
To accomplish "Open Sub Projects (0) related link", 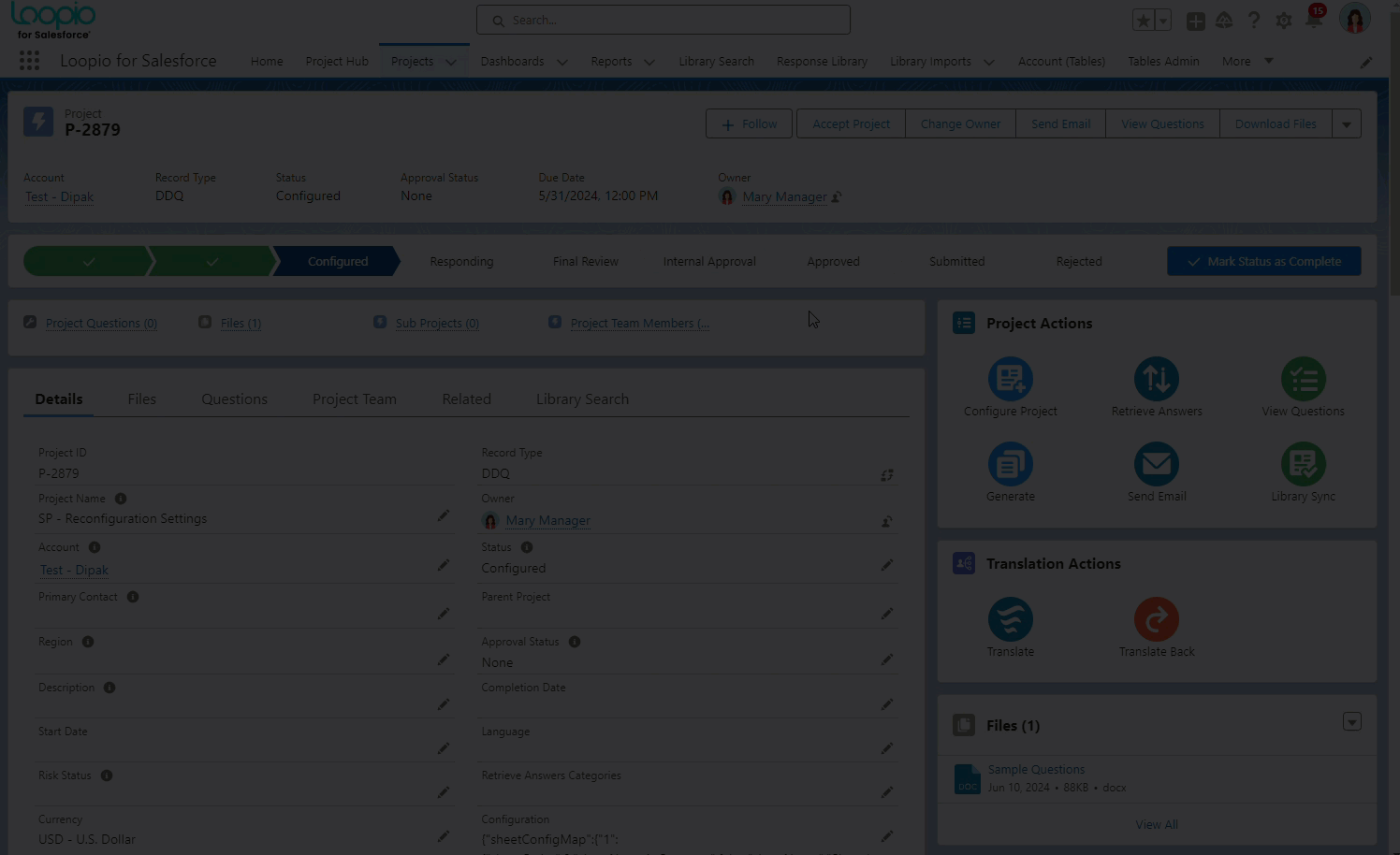I will click(x=437, y=323).
